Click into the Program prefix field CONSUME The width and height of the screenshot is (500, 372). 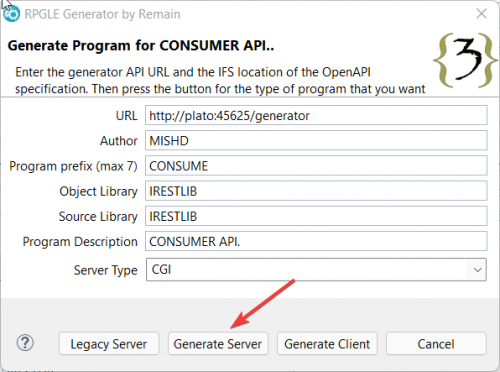316,166
